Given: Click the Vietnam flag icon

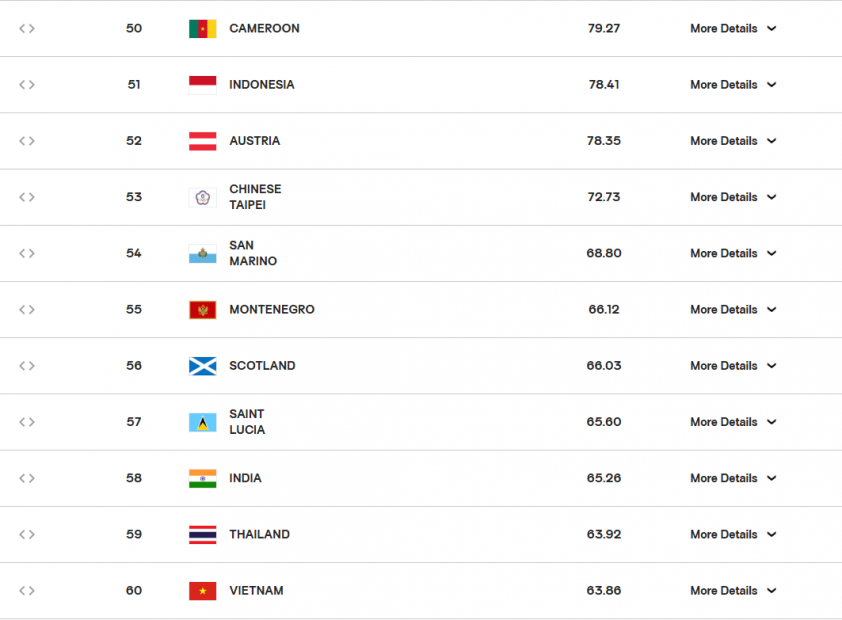Looking at the screenshot, I should coord(202,591).
